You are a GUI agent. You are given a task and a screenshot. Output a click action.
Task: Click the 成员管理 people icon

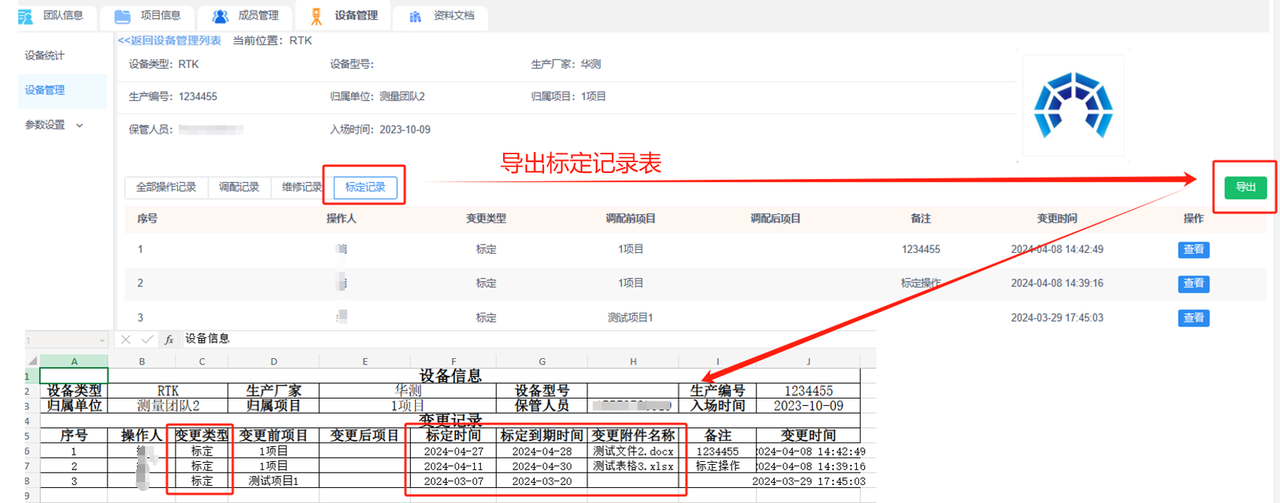[220, 16]
